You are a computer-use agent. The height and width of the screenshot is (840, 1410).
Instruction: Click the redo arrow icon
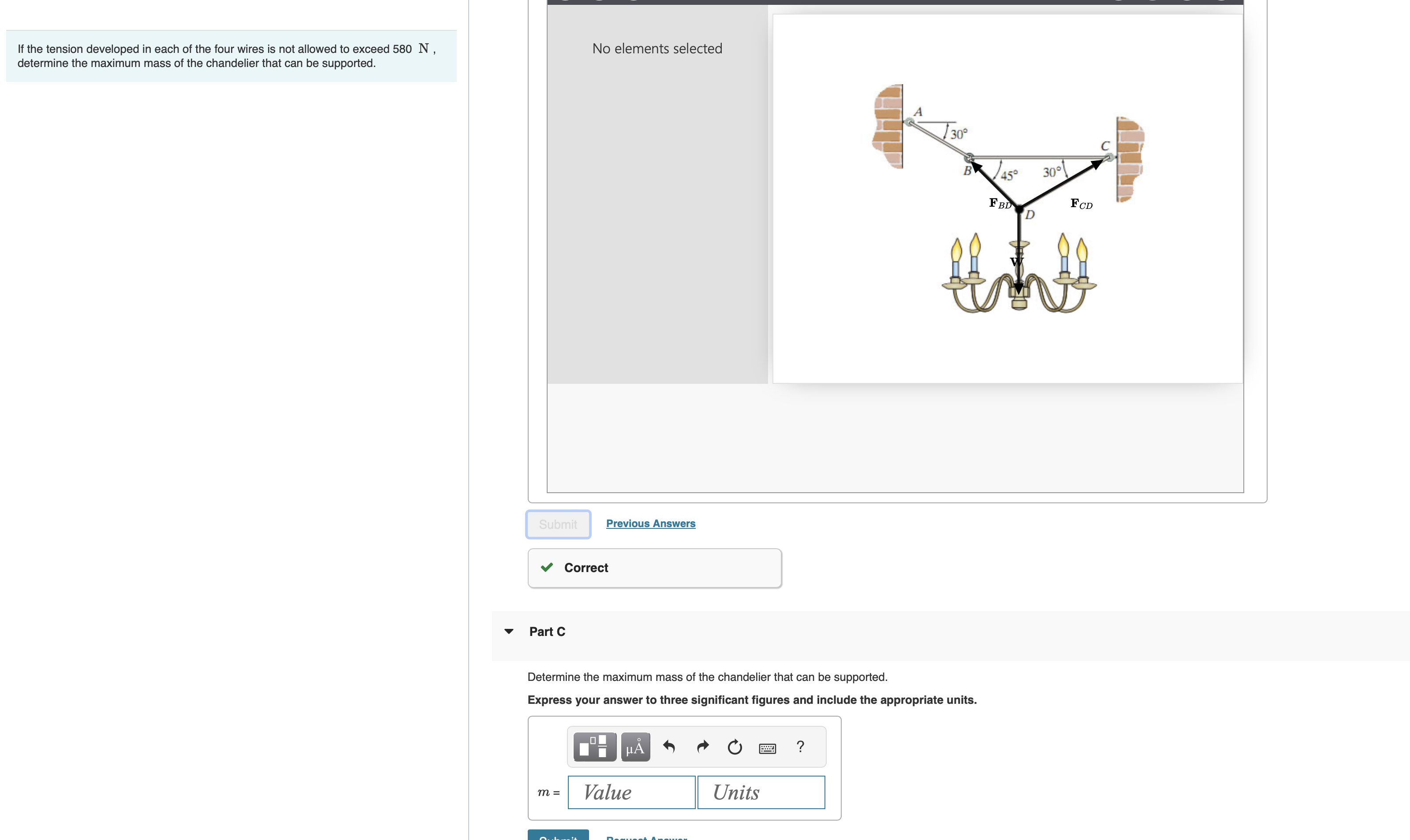[702, 747]
